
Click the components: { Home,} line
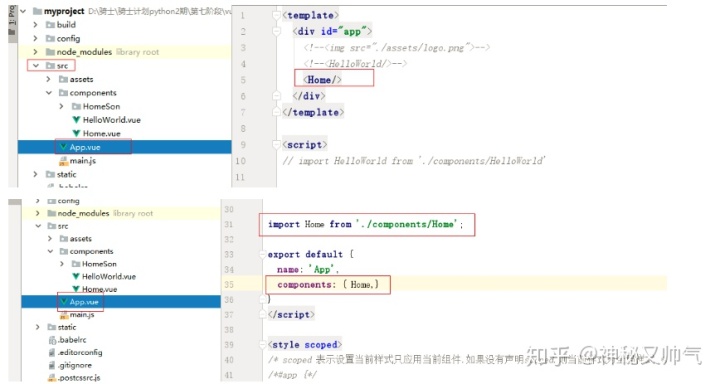click(328, 284)
